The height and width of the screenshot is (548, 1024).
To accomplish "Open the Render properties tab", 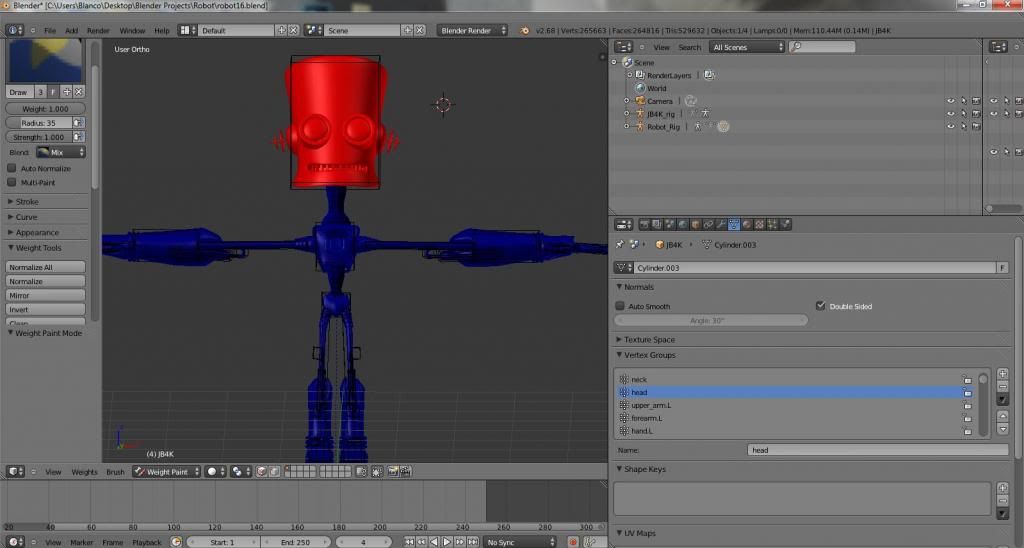I will (x=644, y=225).
